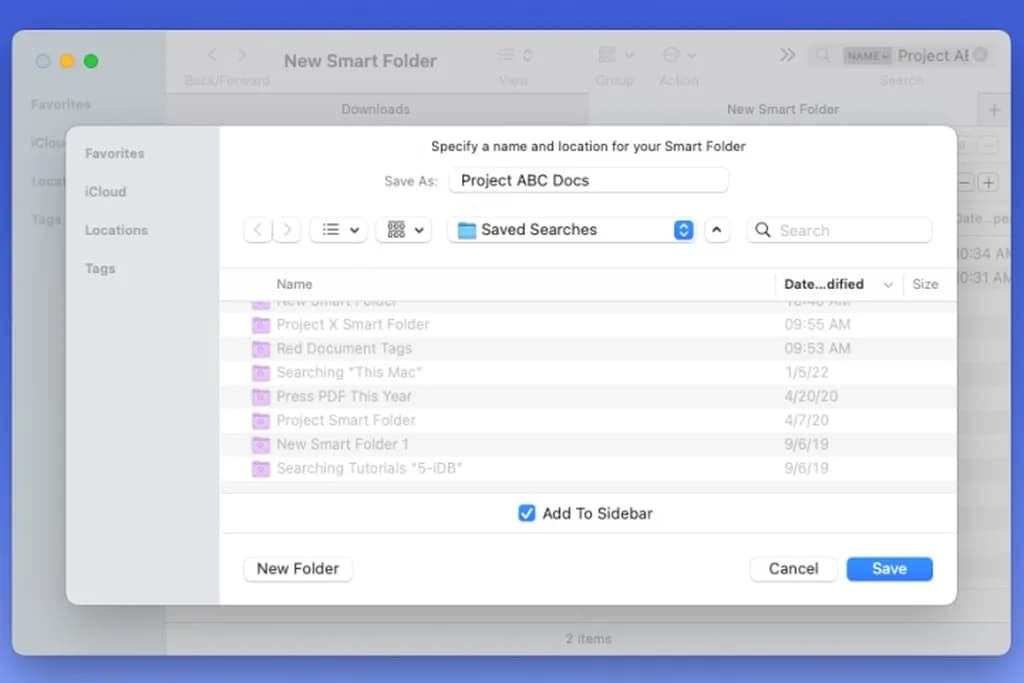Click the New Smart Folder 1 icon
This screenshot has width=1024, height=683.
261,445
